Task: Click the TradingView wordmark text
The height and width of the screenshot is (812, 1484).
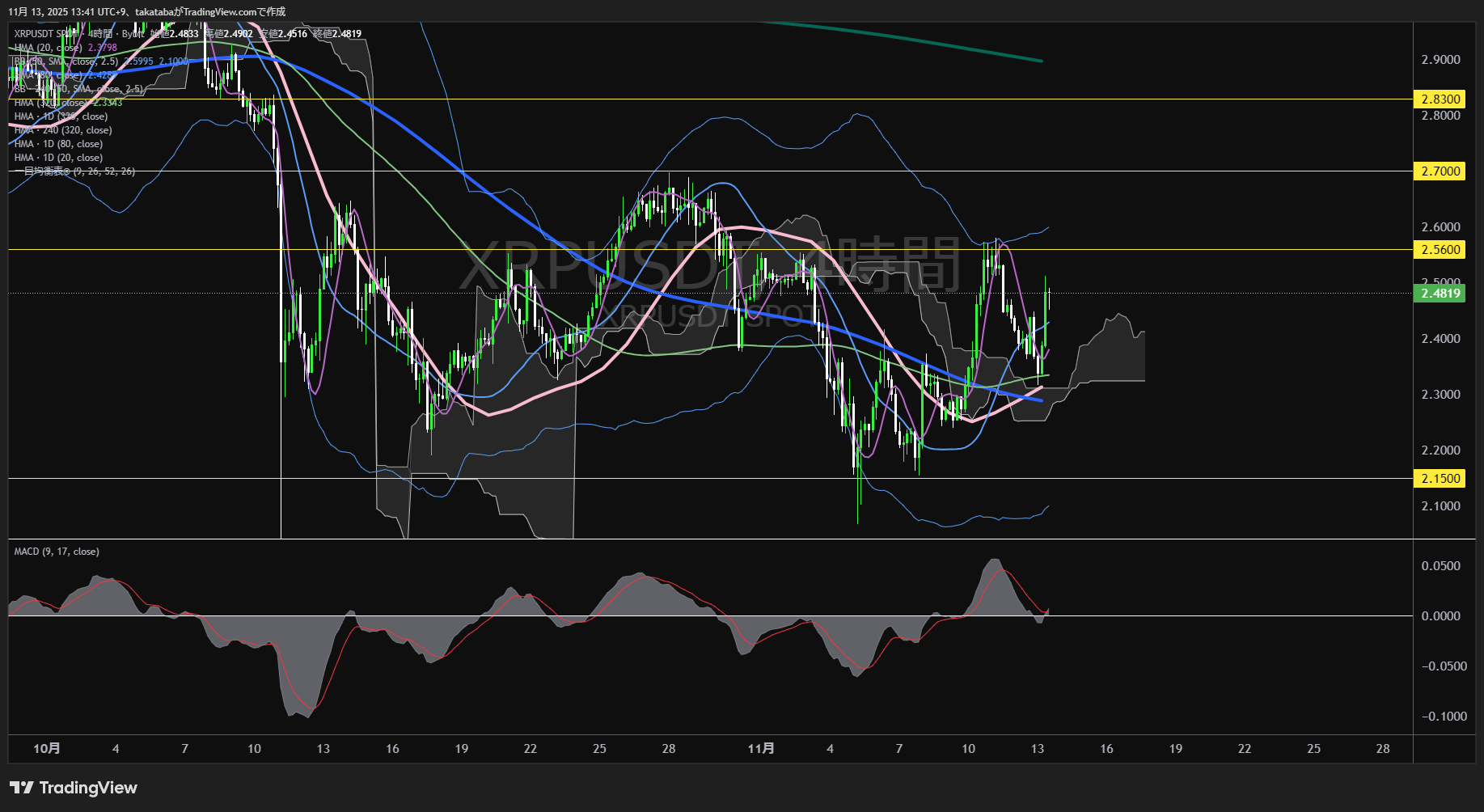Action: (88, 788)
